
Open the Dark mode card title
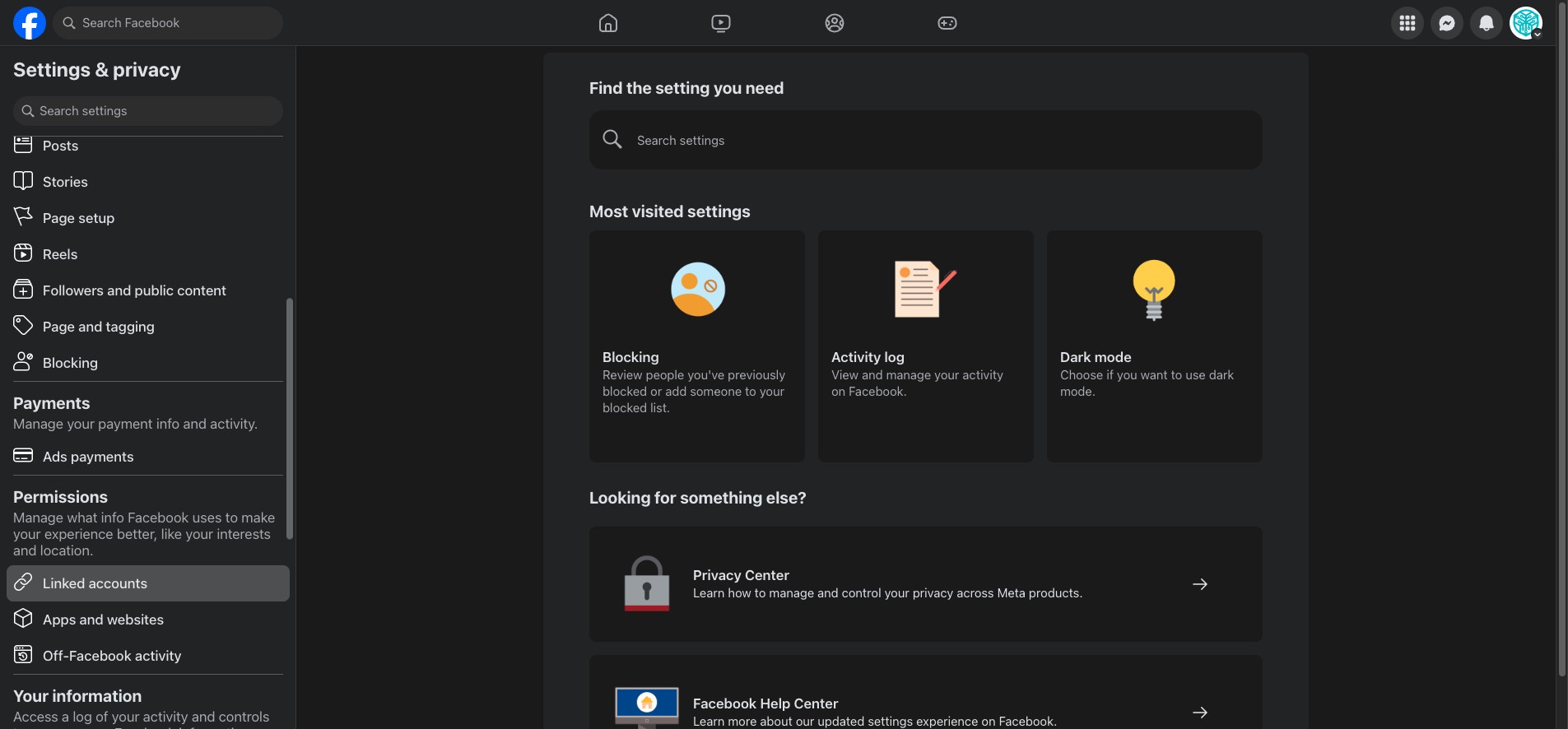click(1096, 357)
